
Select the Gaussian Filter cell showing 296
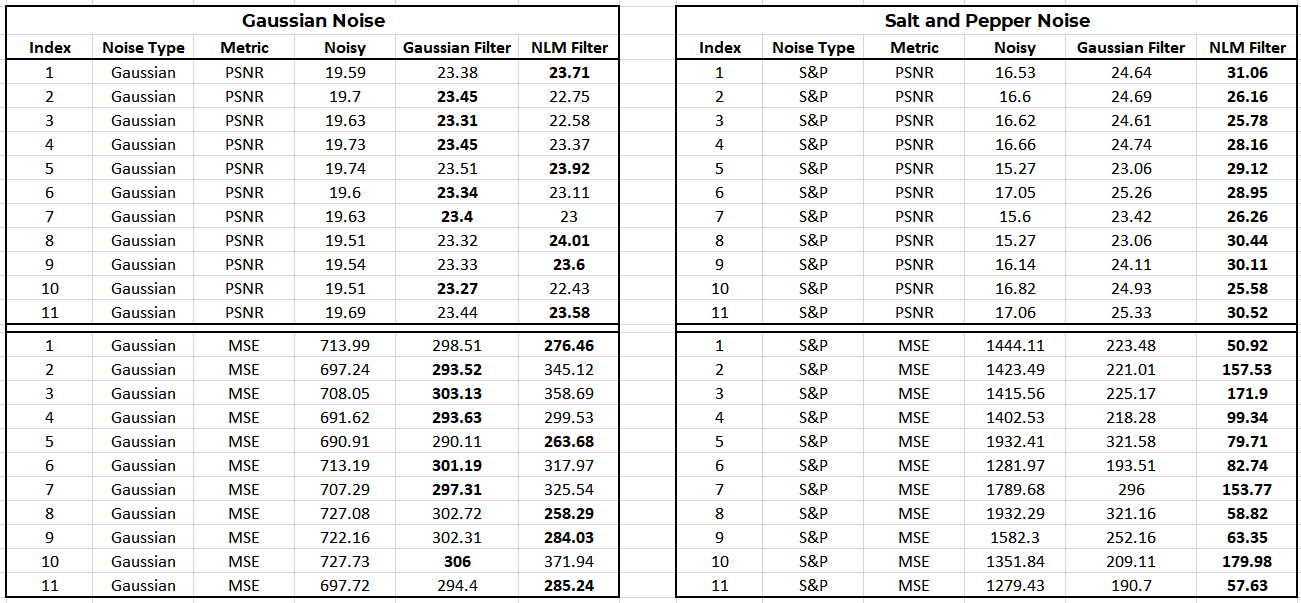1130,489
